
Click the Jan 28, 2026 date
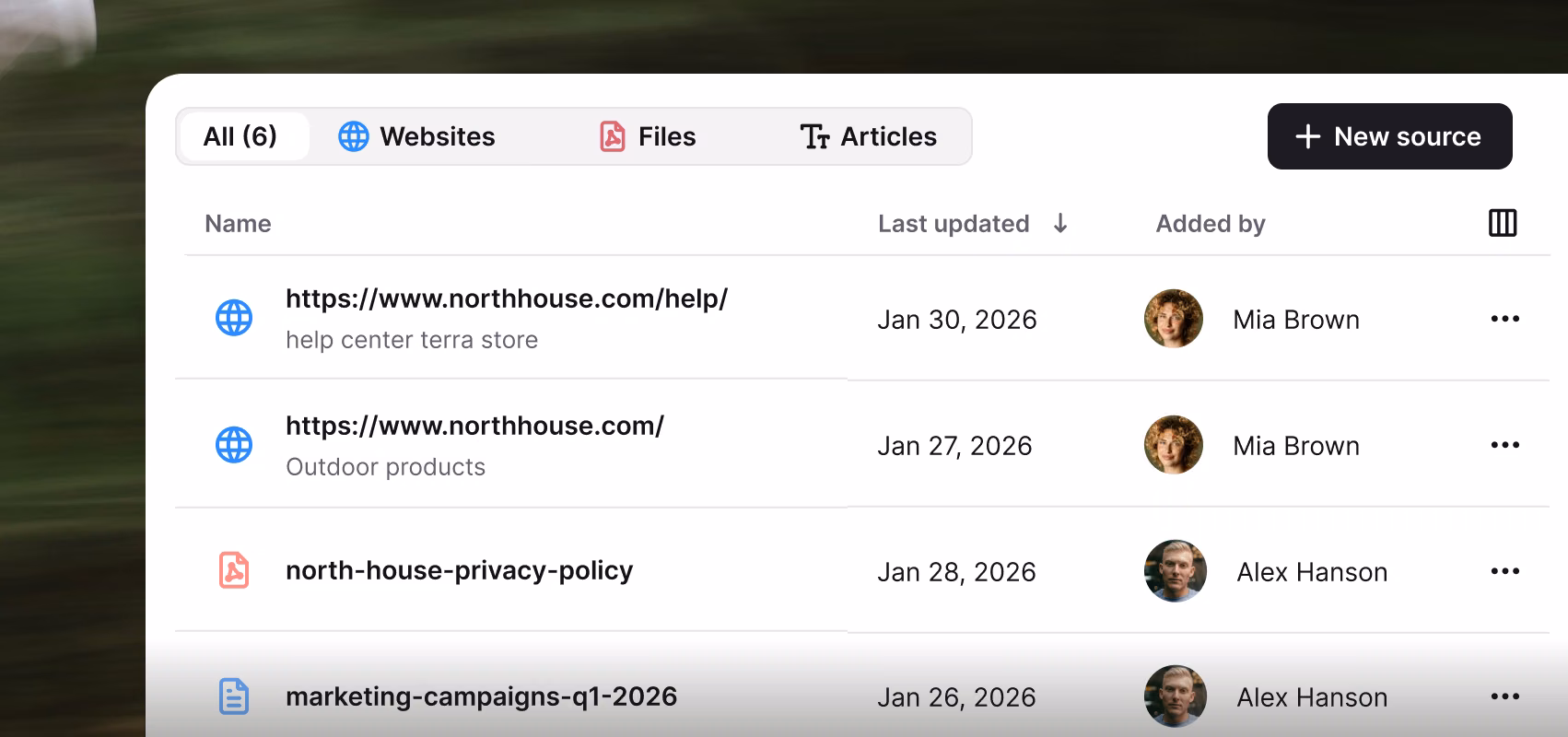956,572
